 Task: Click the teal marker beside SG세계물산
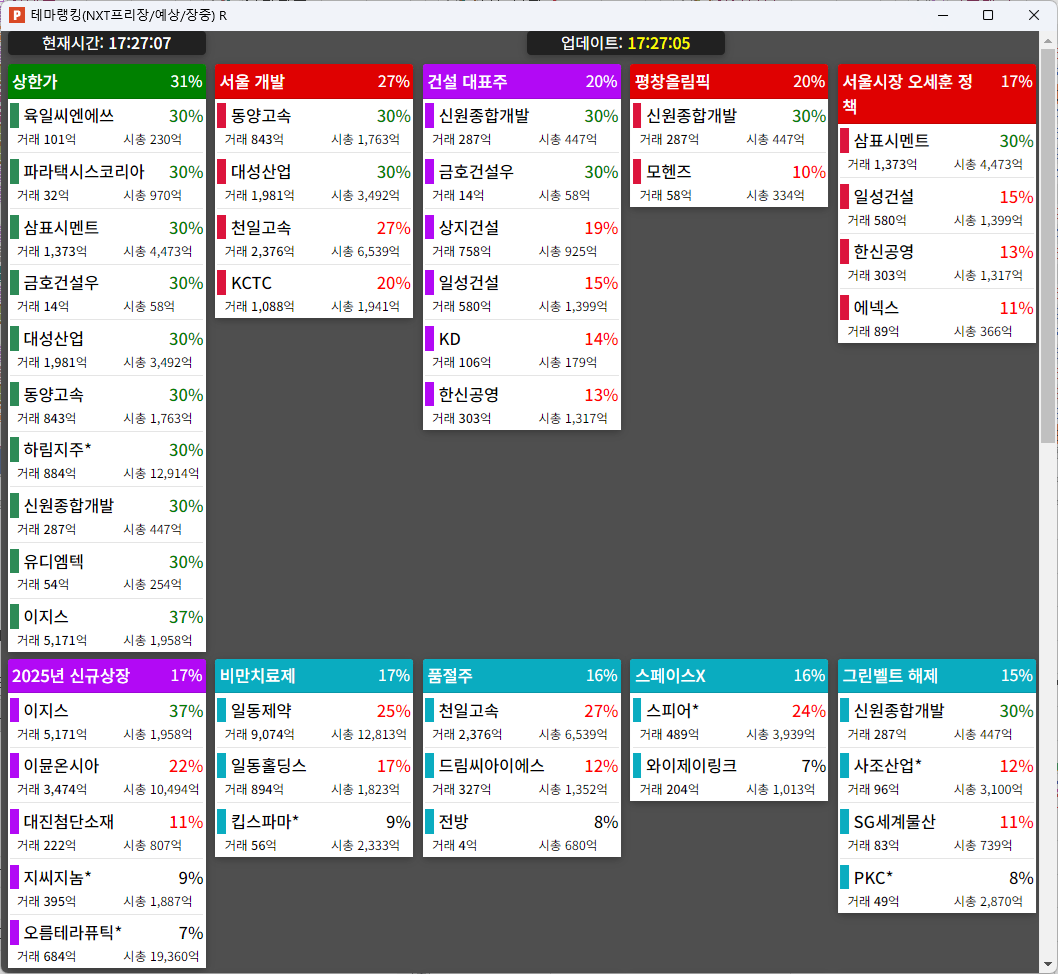point(845,822)
